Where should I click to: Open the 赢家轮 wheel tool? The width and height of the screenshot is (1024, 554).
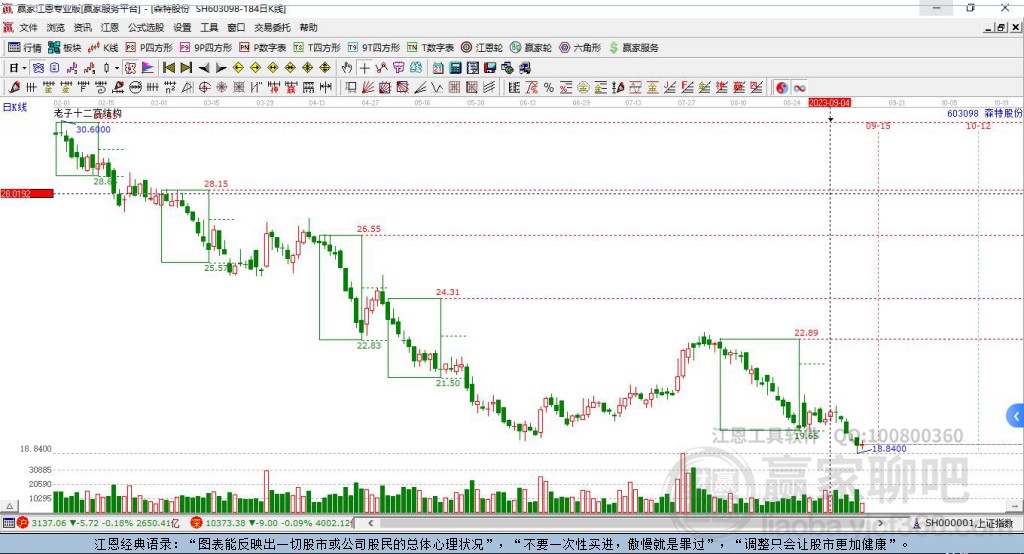pos(530,48)
